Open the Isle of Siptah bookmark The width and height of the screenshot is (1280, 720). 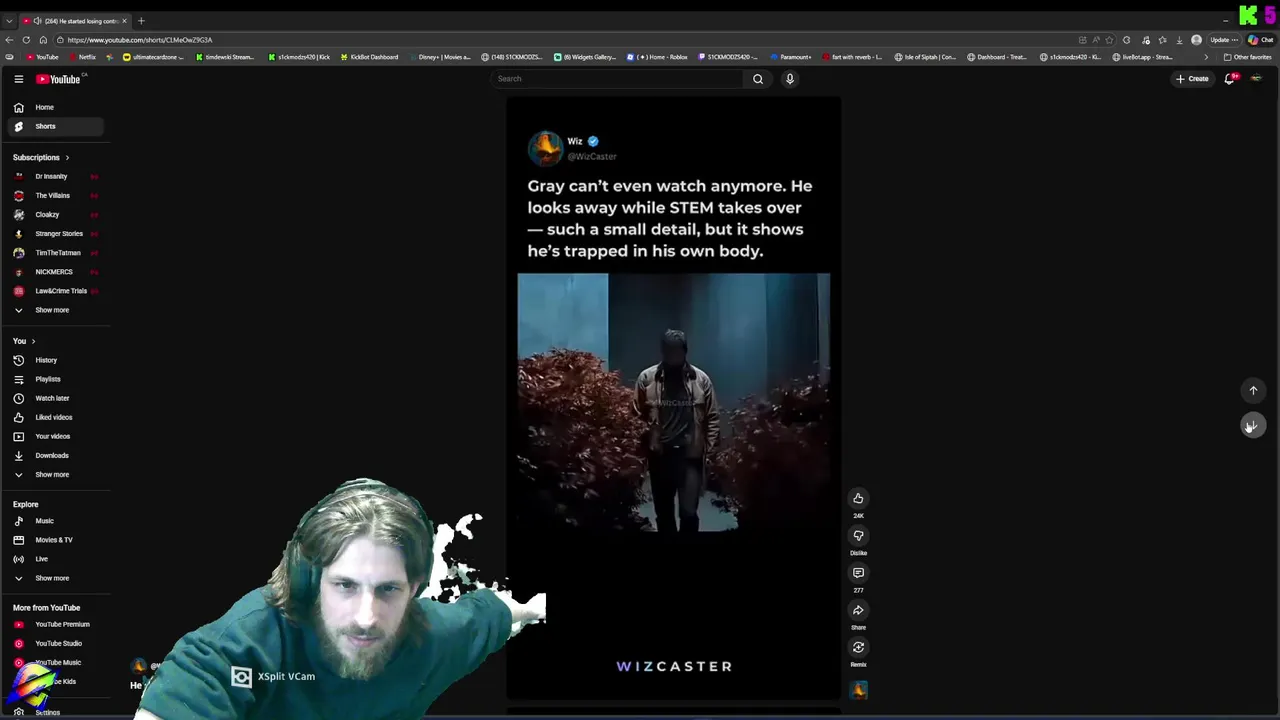(x=925, y=57)
